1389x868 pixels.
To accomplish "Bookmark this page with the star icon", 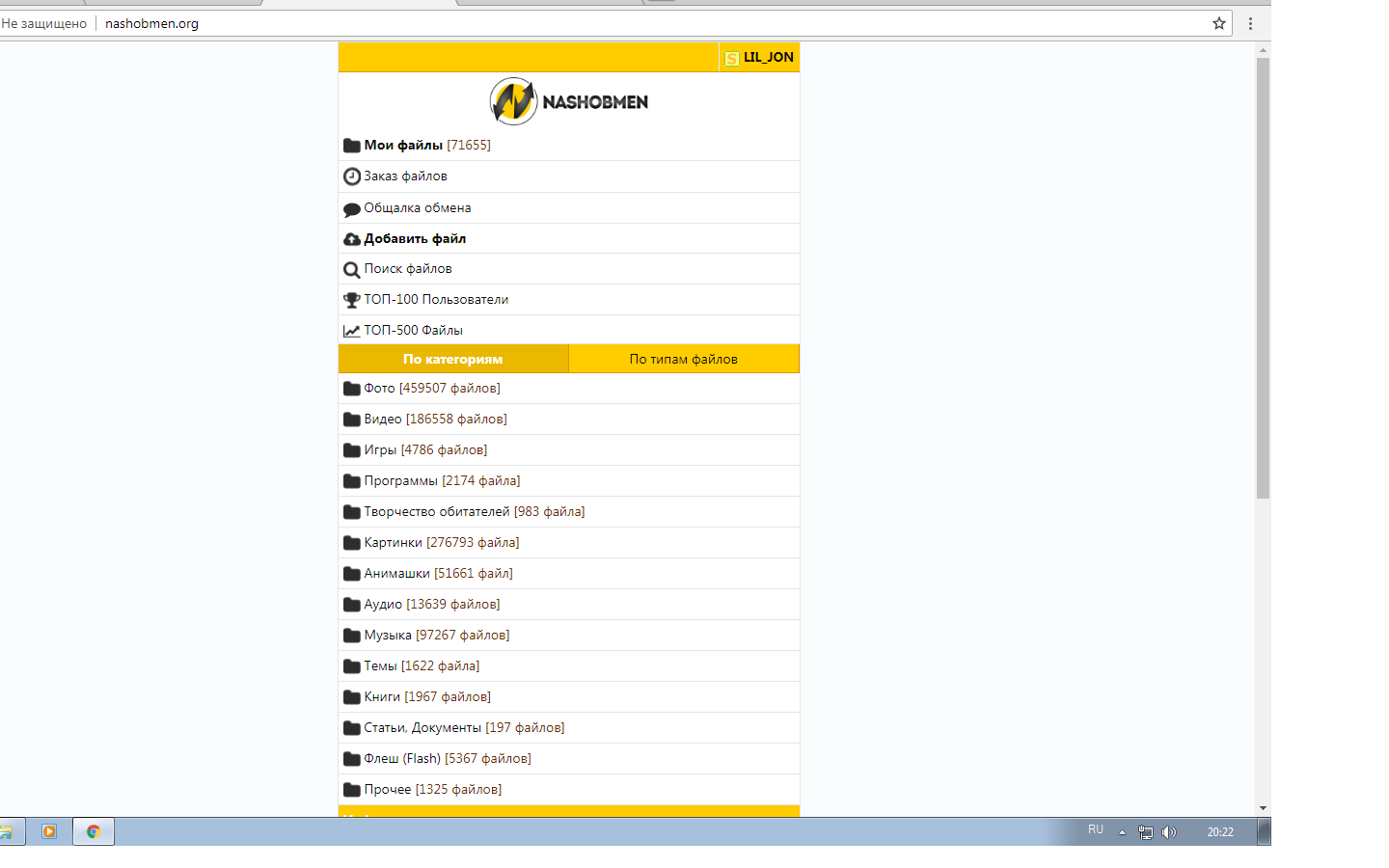I will (x=1219, y=23).
